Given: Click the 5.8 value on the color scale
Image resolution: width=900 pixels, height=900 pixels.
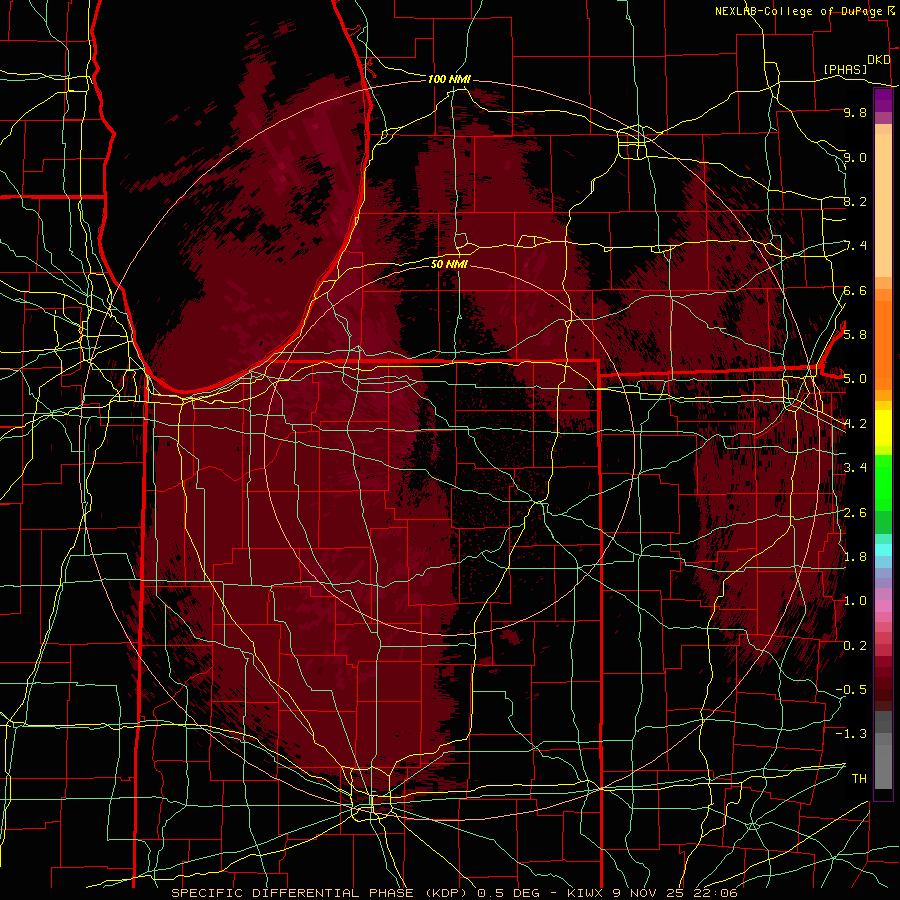Looking at the screenshot, I should coord(855,334).
